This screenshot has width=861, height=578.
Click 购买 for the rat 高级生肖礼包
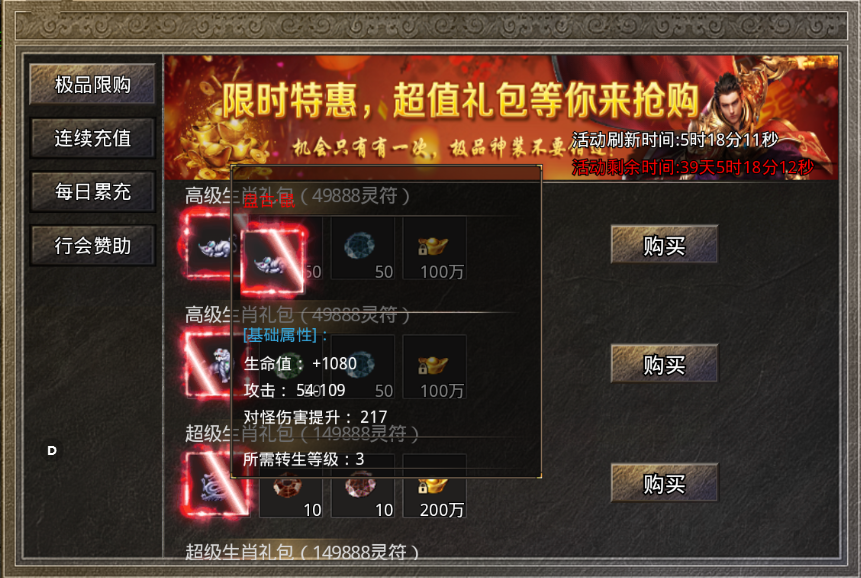[664, 244]
